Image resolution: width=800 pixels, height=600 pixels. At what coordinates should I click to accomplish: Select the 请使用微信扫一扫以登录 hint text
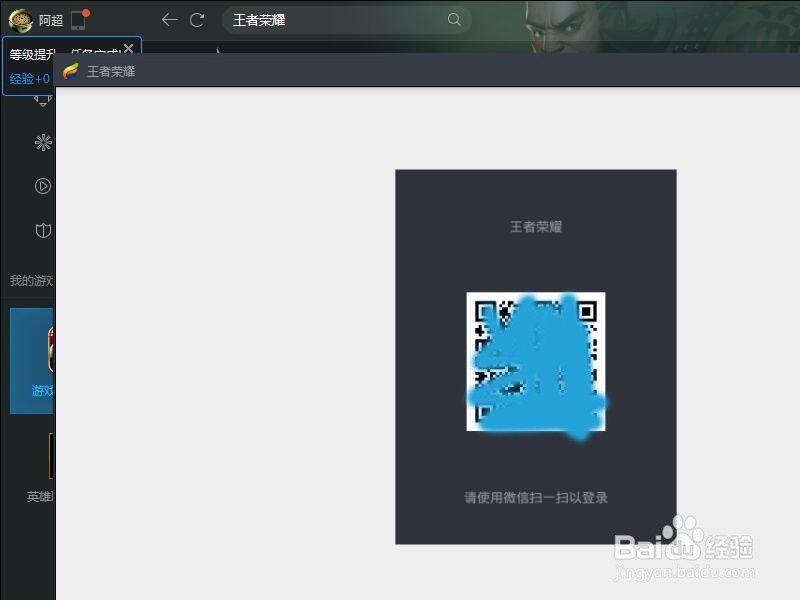[536, 497]
